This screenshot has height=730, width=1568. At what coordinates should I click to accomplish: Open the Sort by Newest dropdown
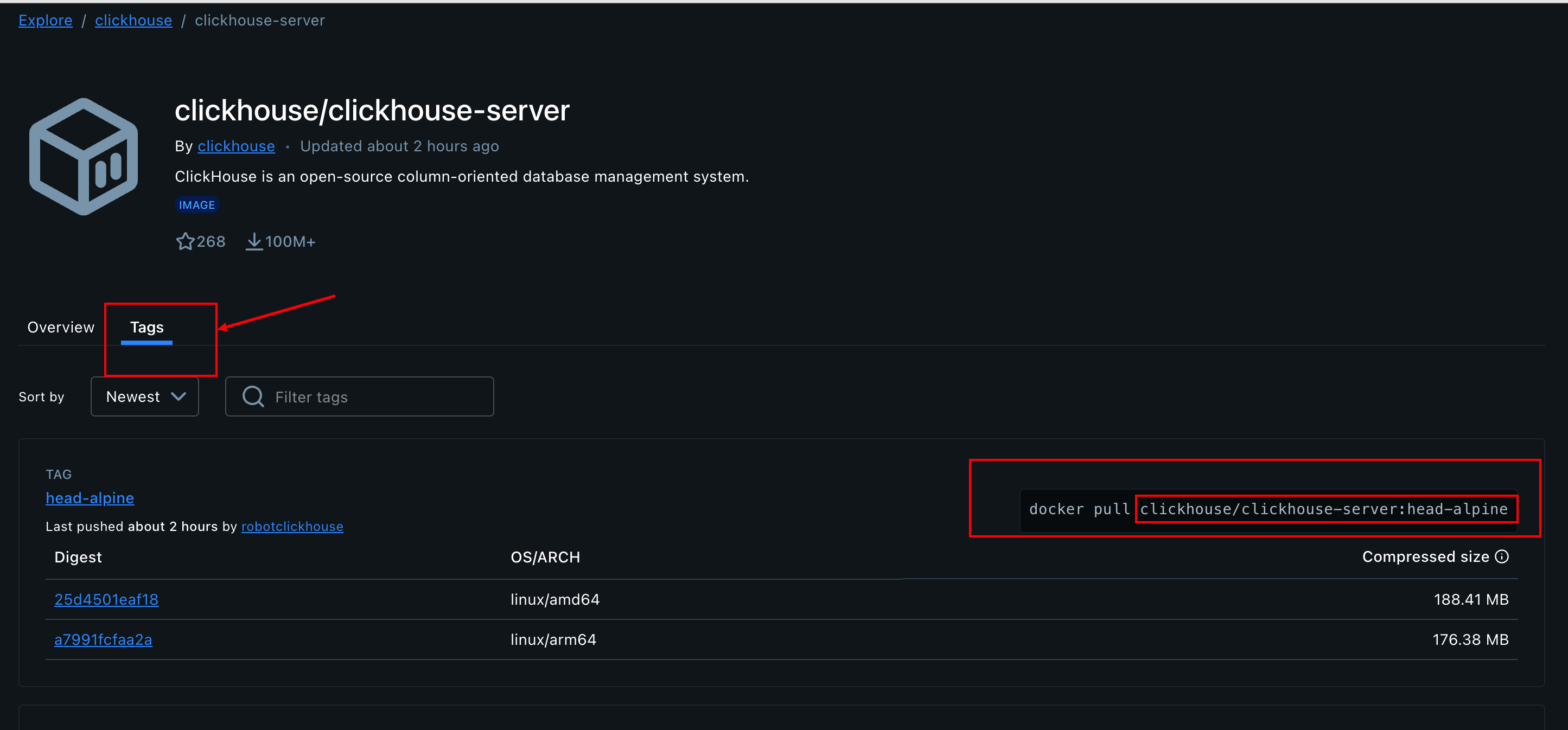[x=145, y=396]
